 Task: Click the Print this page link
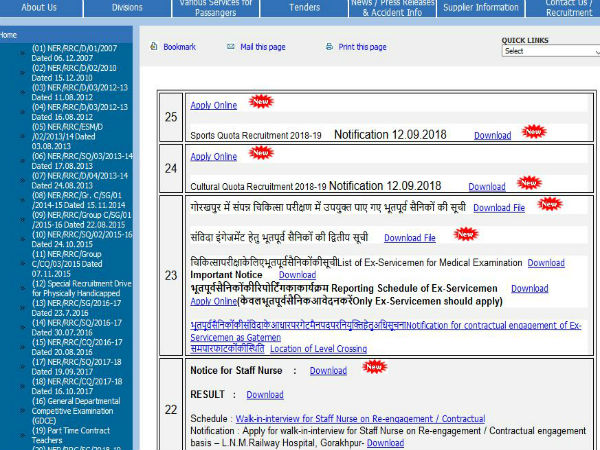(362, 47)
